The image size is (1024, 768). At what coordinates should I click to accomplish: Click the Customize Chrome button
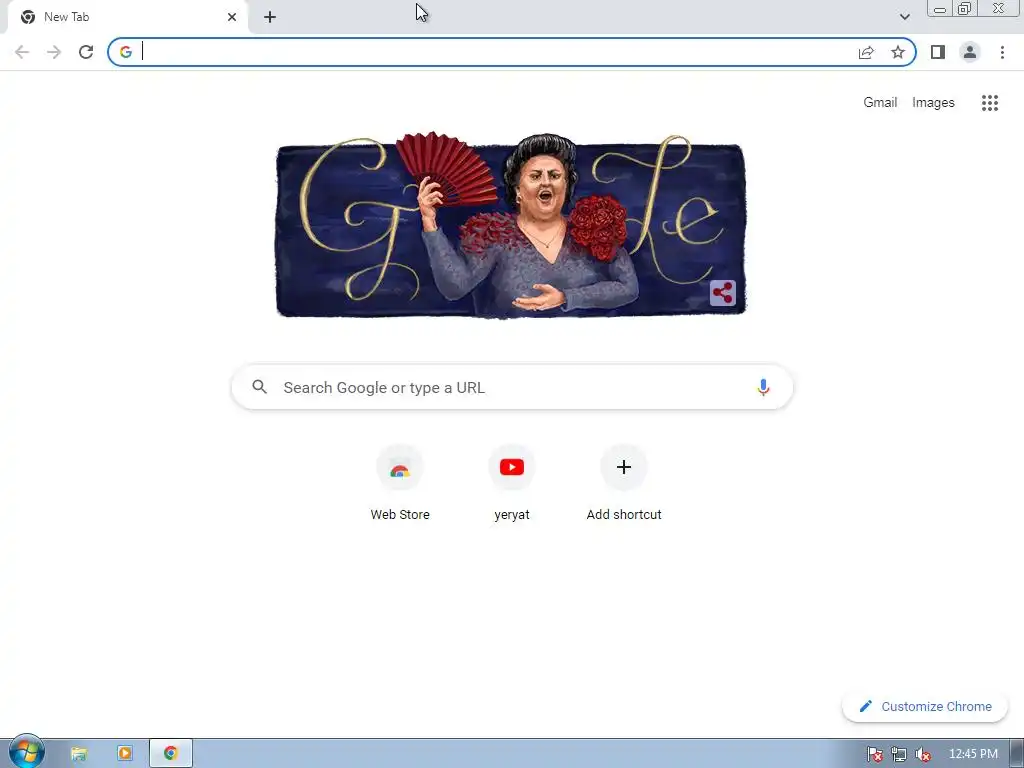point(925,706)
